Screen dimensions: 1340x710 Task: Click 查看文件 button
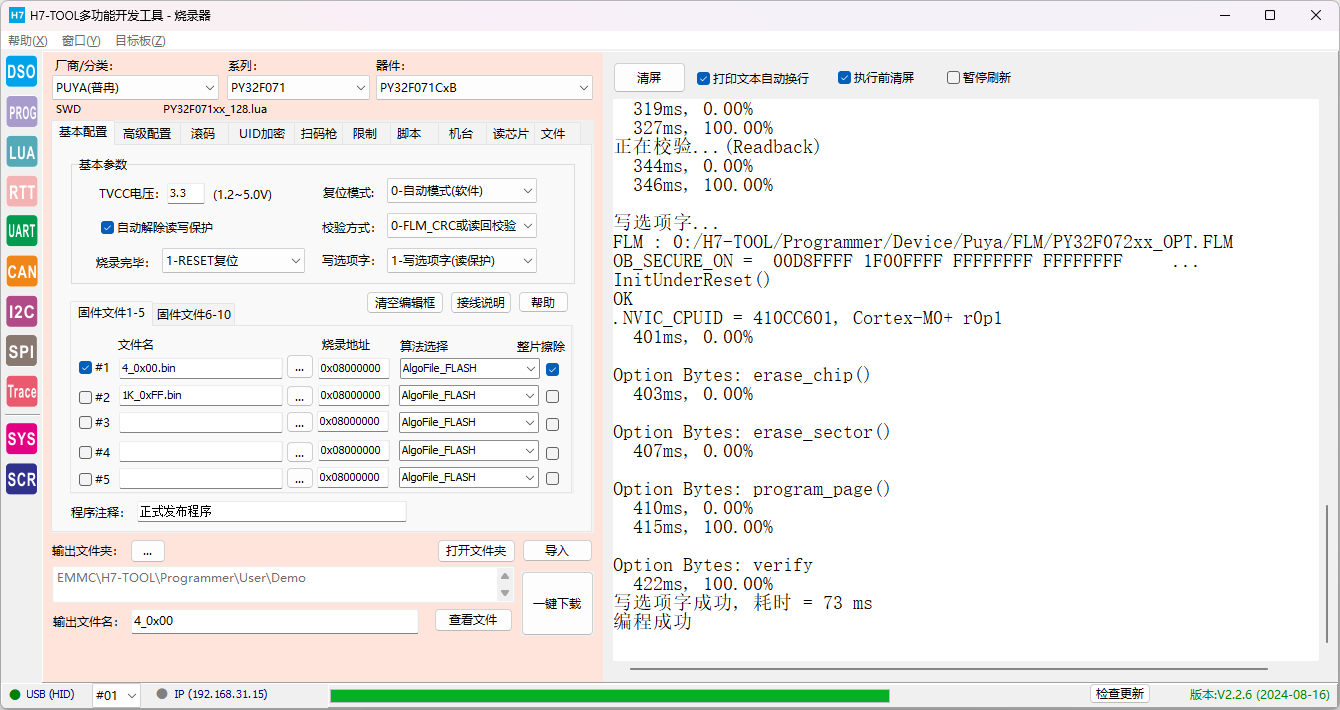(x=473, y=620)
